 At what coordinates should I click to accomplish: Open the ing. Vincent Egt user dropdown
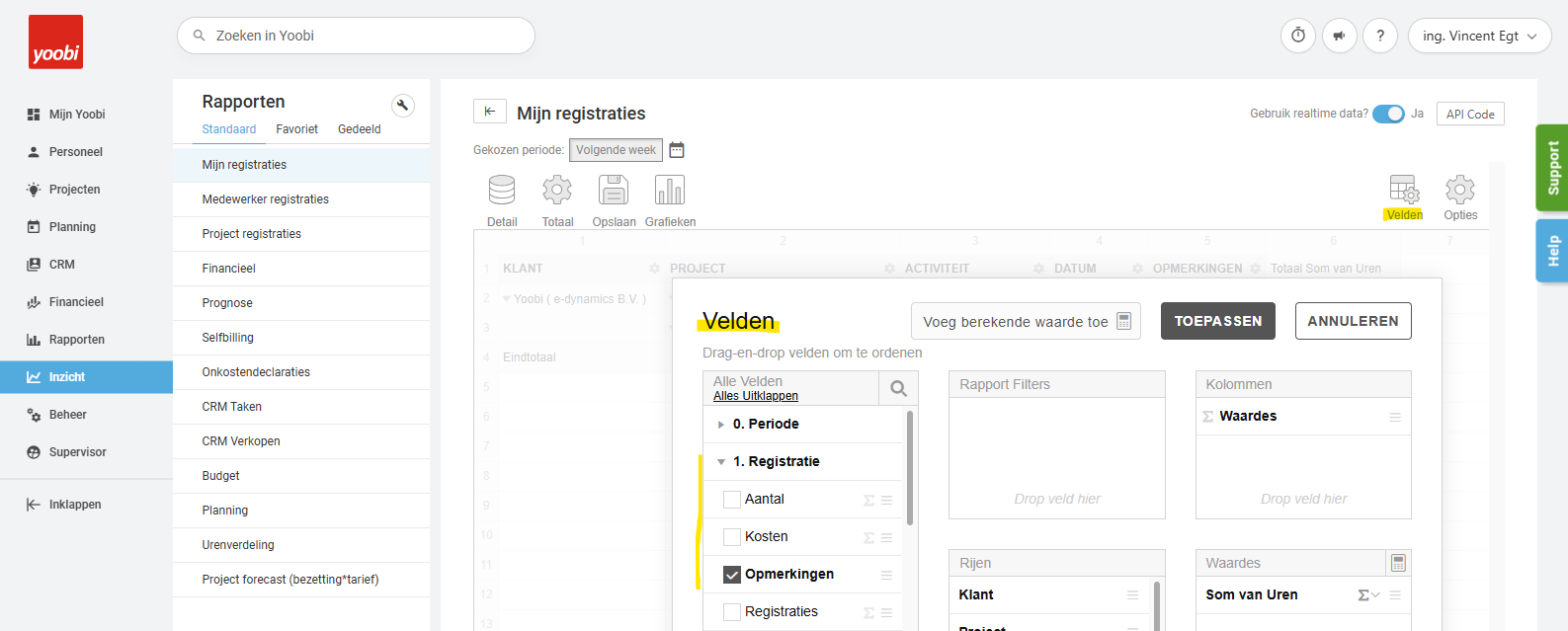[x=1479, y=36]
